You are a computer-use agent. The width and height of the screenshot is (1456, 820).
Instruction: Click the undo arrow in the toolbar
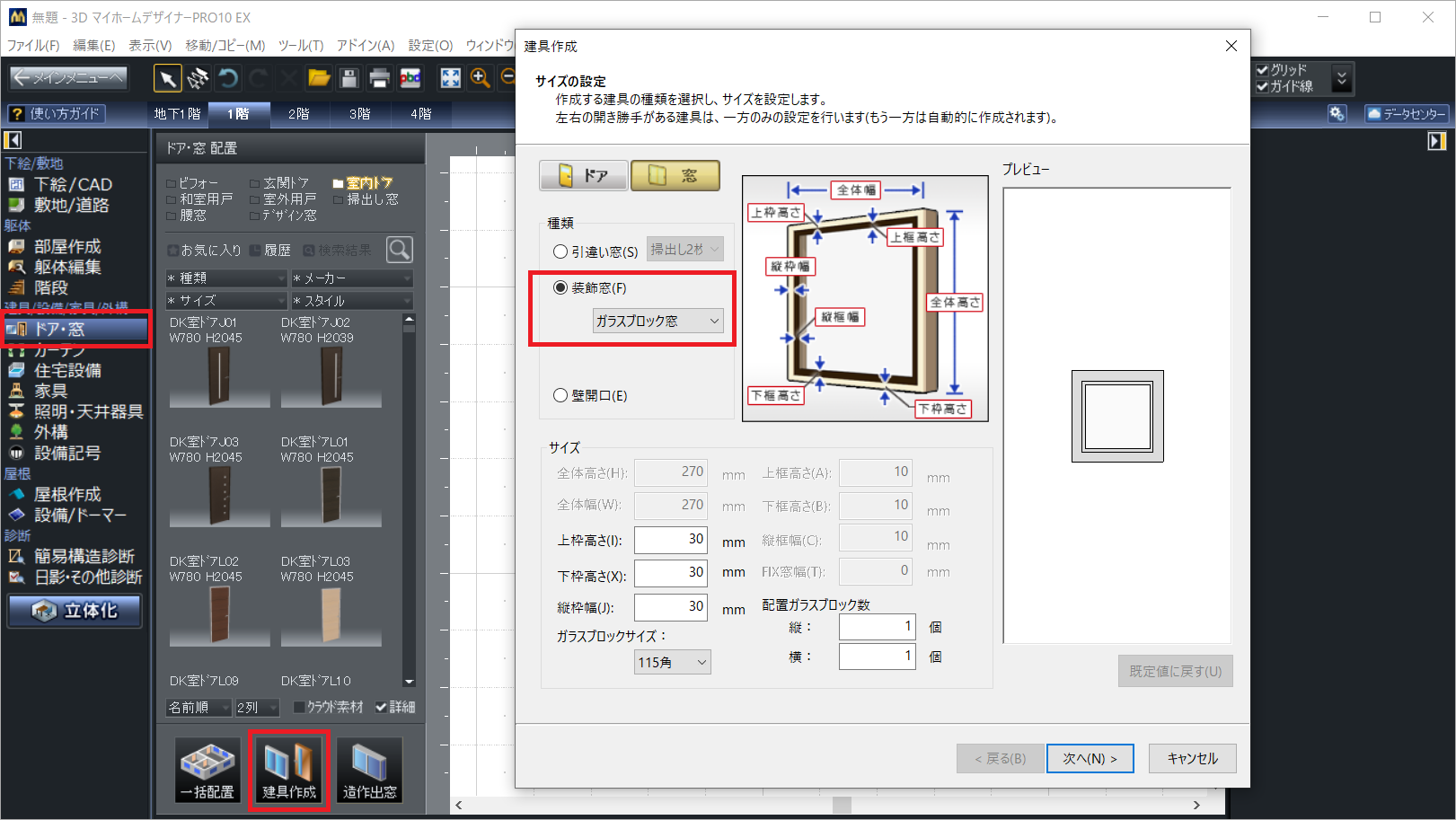(228, 79)
